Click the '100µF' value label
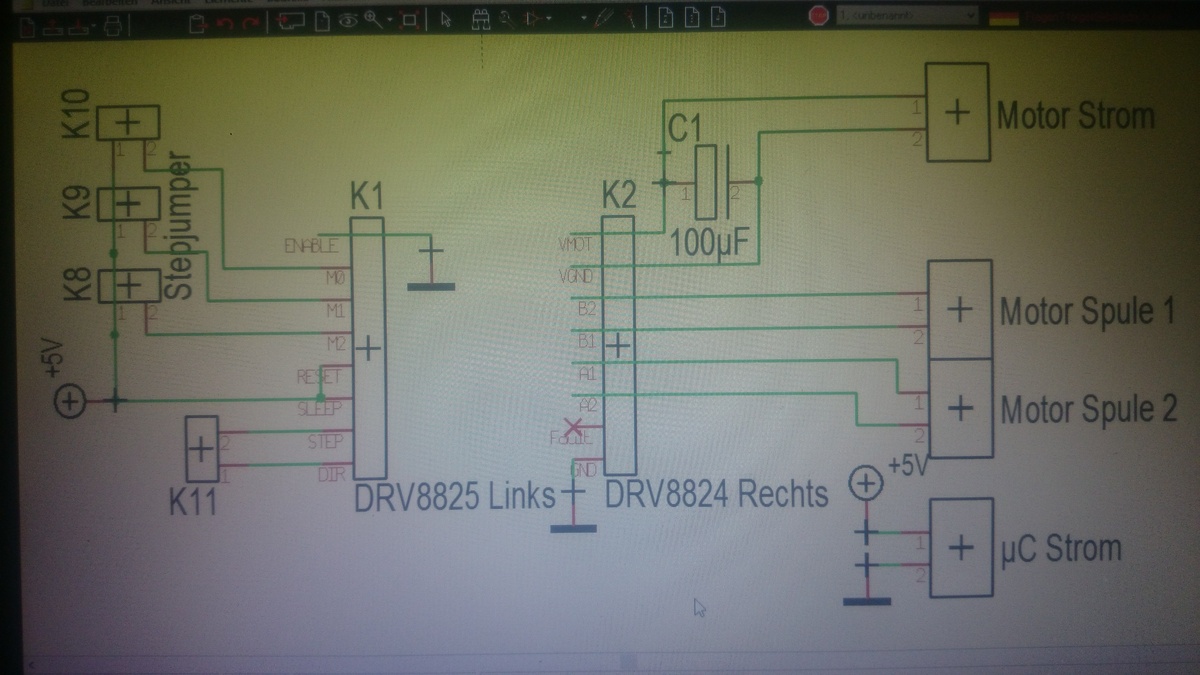The width and height of the screenshot is (1200, 675). (x=709, y=241)
